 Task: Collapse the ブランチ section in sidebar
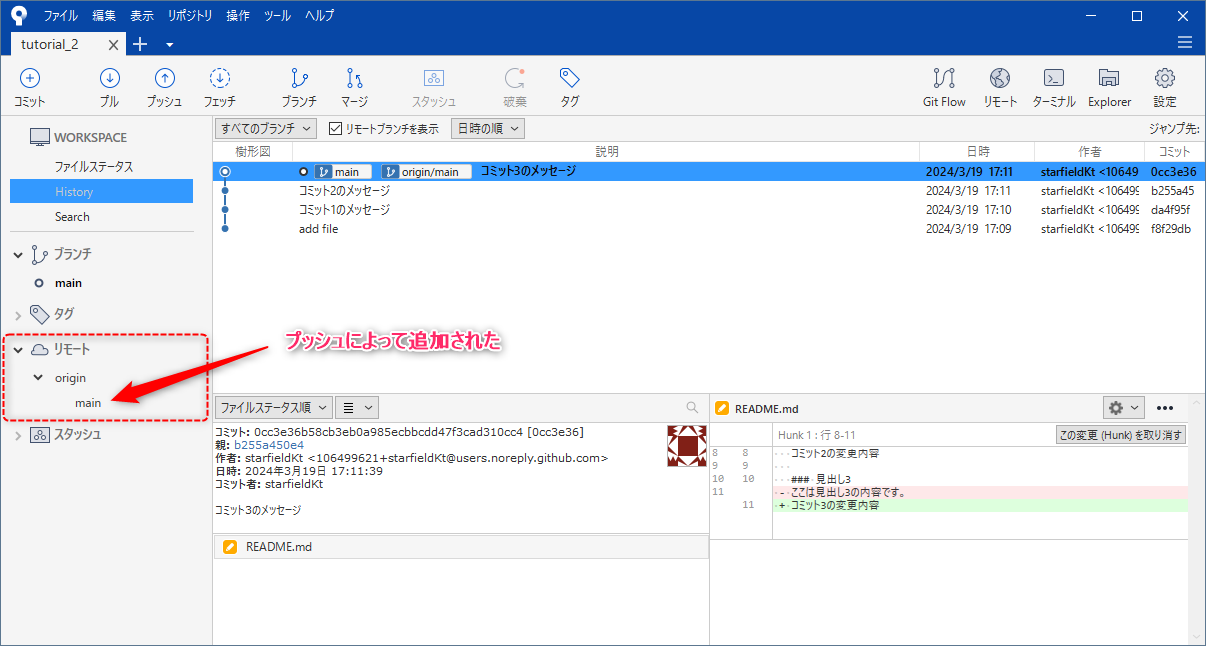18,255
